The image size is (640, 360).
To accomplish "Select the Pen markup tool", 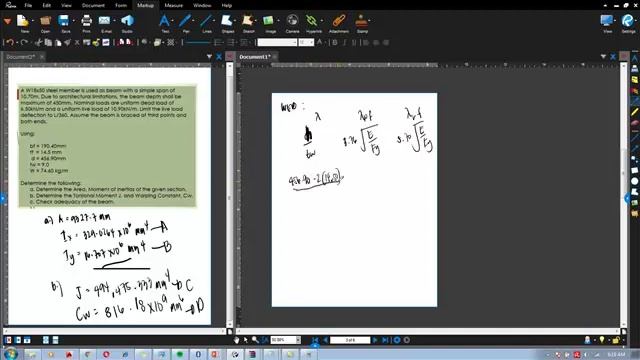I will [x=185, y=20].
